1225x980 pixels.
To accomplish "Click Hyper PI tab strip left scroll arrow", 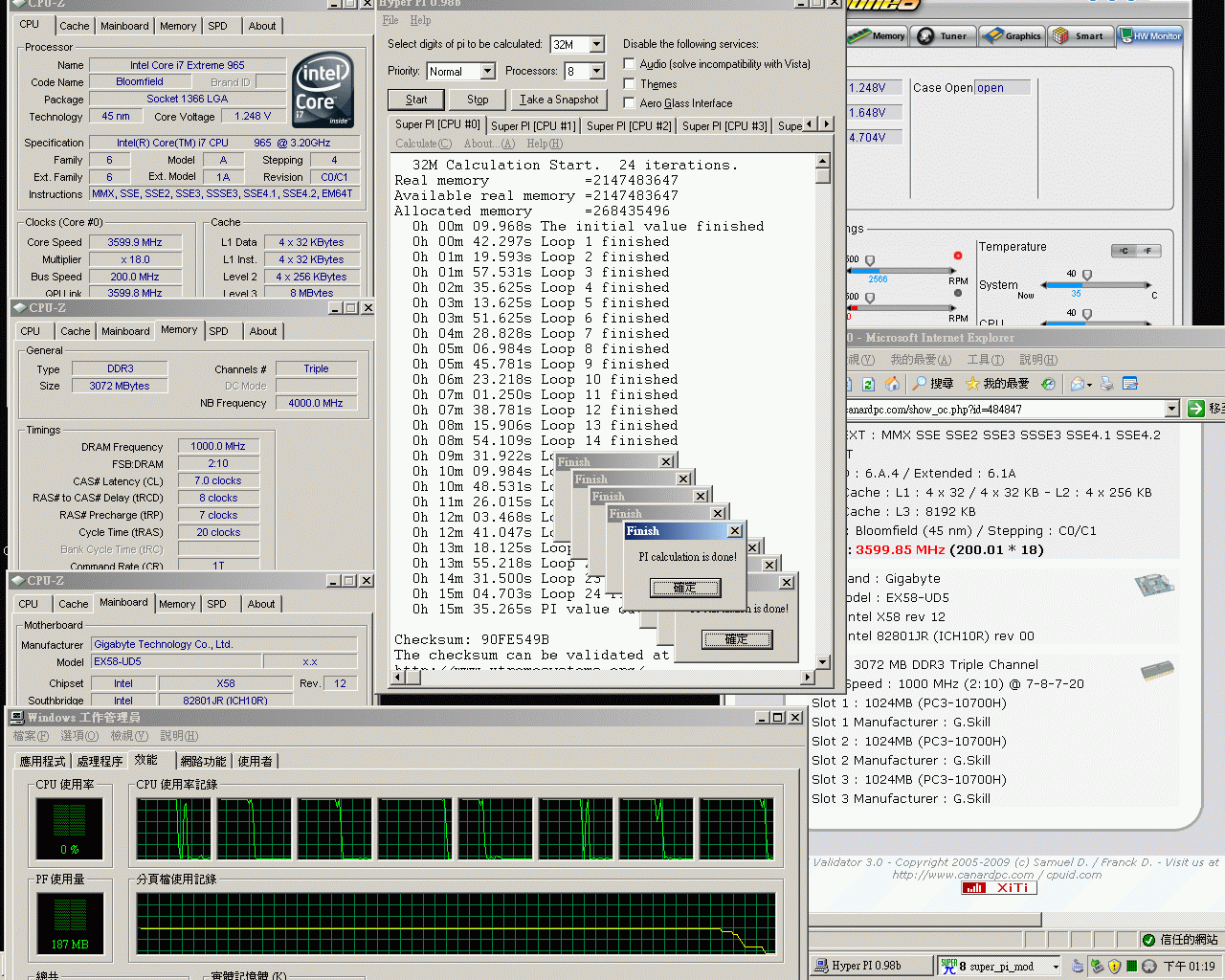I will (x=811, y=124).
